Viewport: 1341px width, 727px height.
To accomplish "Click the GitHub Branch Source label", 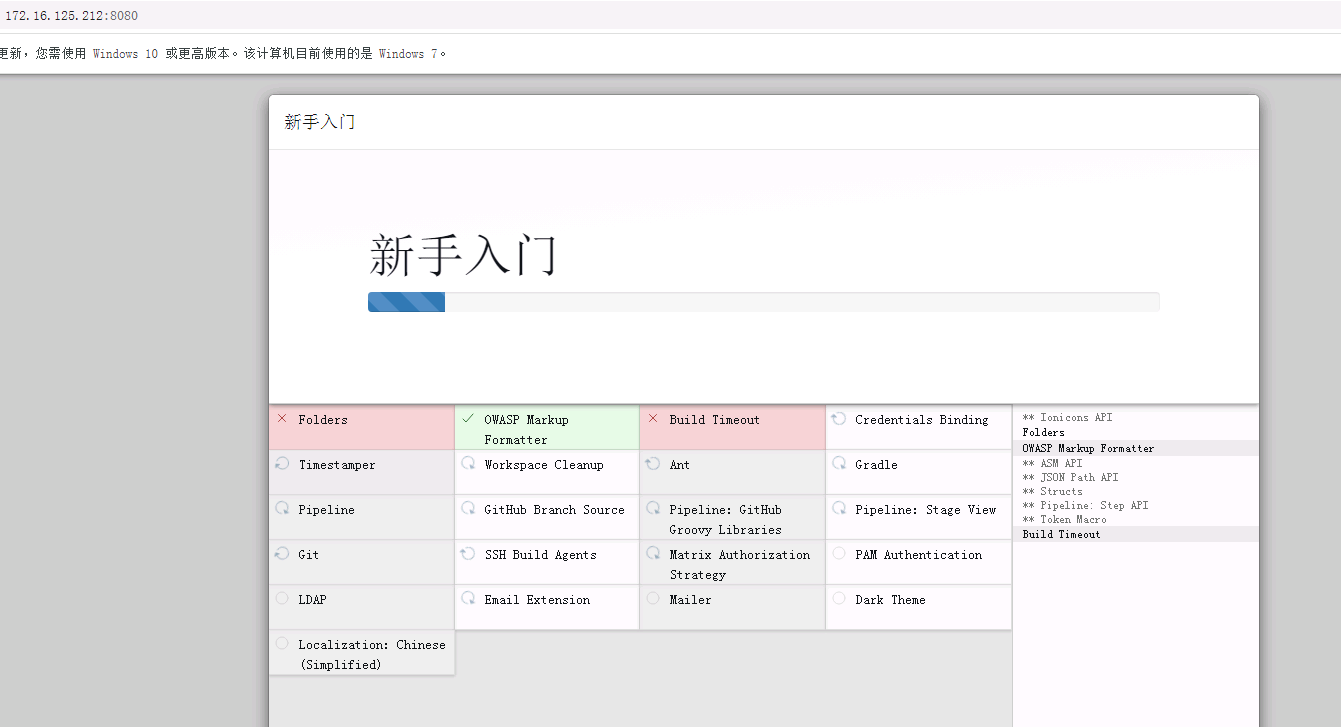I will coord(555,510).
